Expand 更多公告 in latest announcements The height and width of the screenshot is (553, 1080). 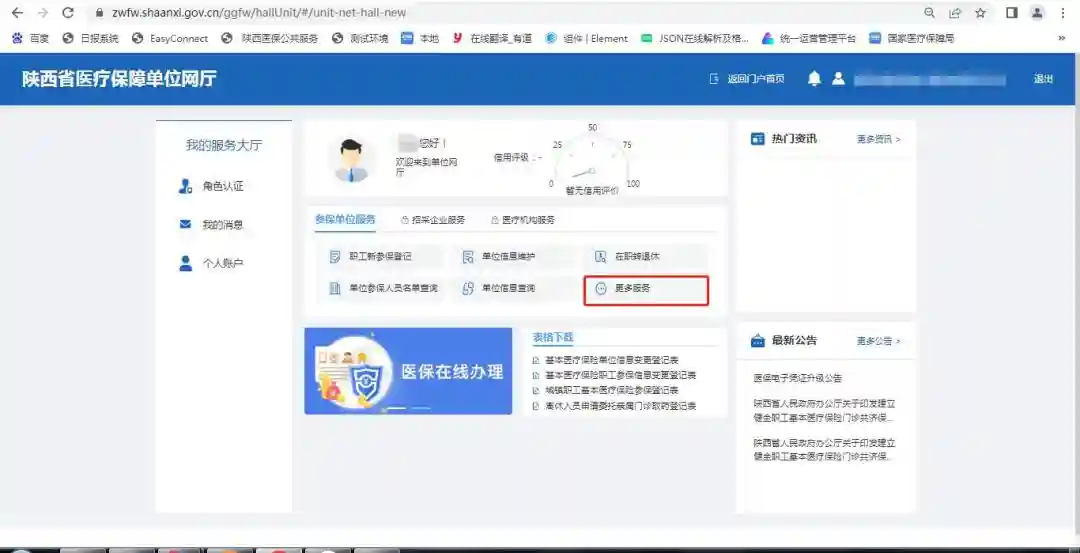pos(878,341)
